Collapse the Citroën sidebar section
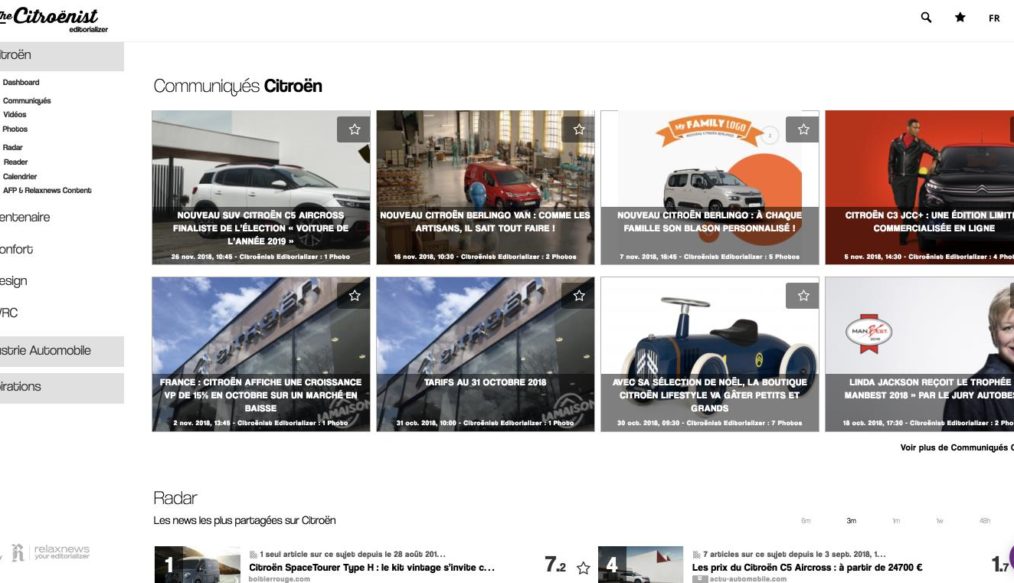The width and height of the screenshot is (1014, 583). point(61,56)
